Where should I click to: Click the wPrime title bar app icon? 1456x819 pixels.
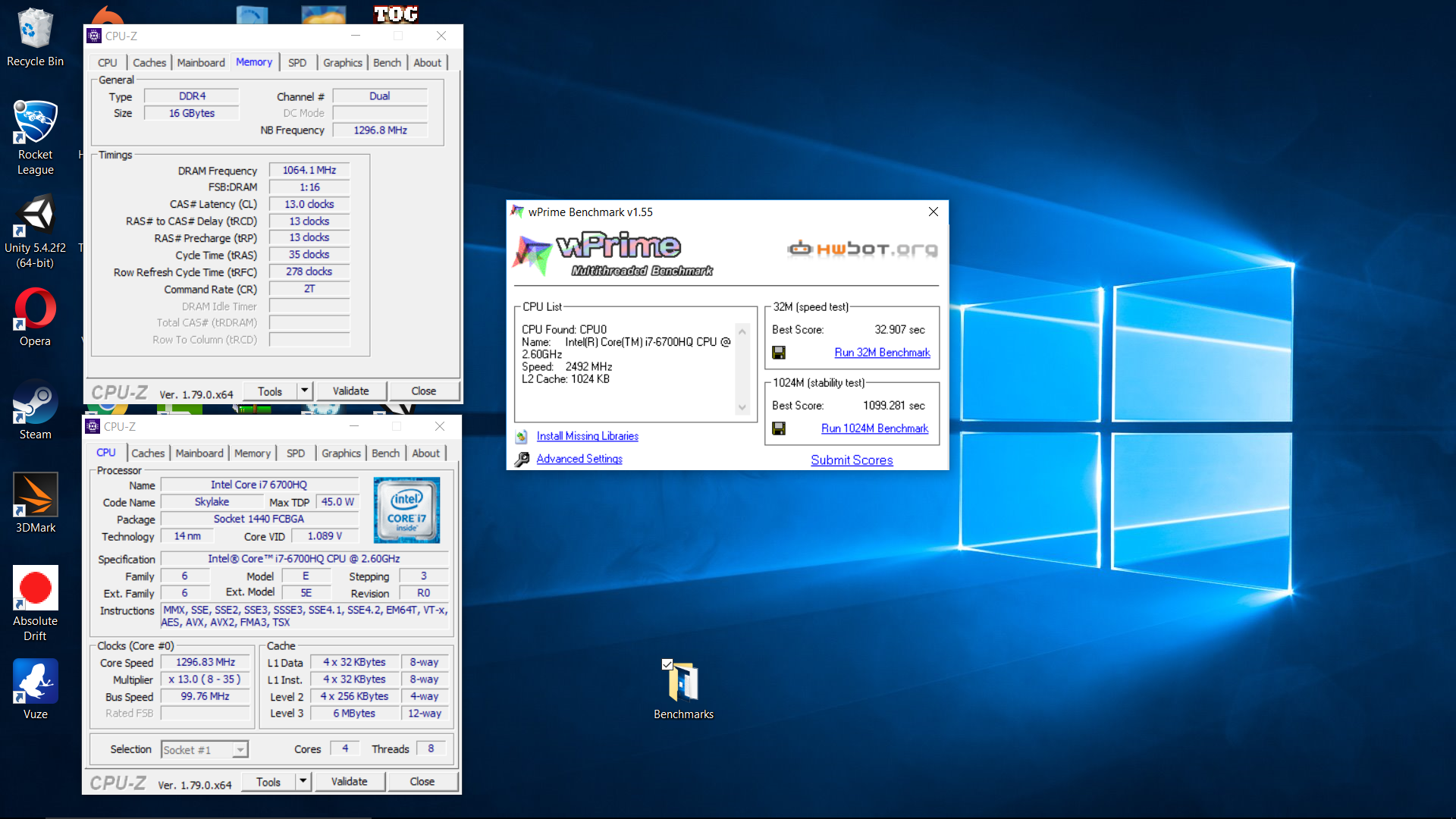click(x=517, y=212)
